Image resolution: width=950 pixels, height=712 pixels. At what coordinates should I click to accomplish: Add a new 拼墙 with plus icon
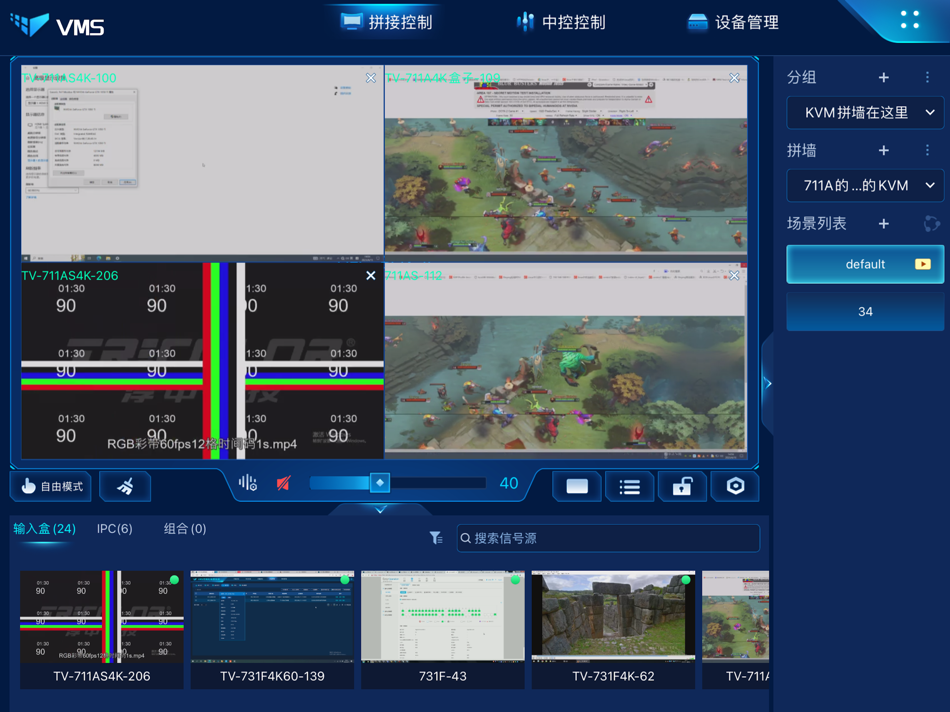point(883,150)
